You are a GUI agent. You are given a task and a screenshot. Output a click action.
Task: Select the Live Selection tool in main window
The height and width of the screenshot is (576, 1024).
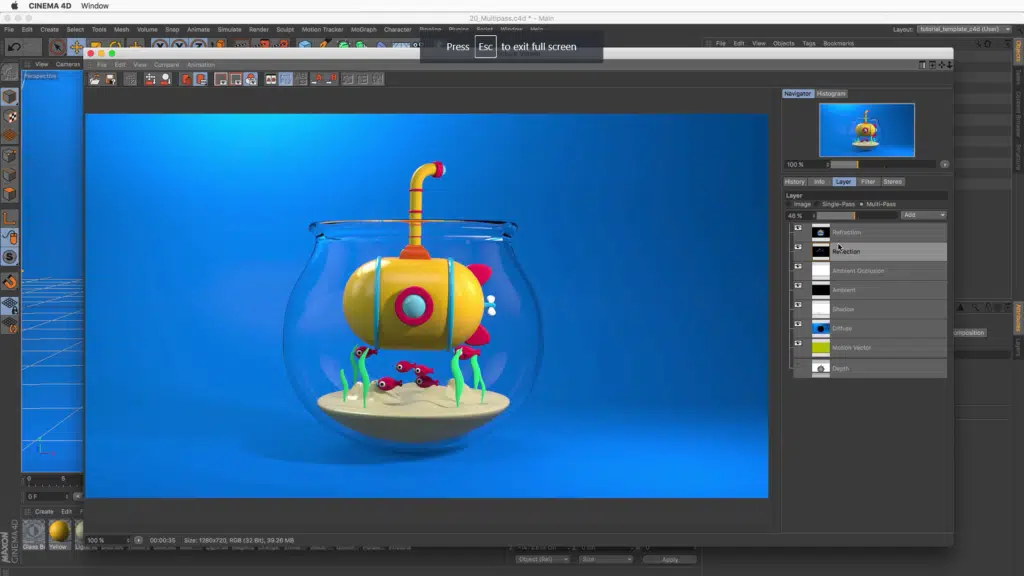coord(57,47)
